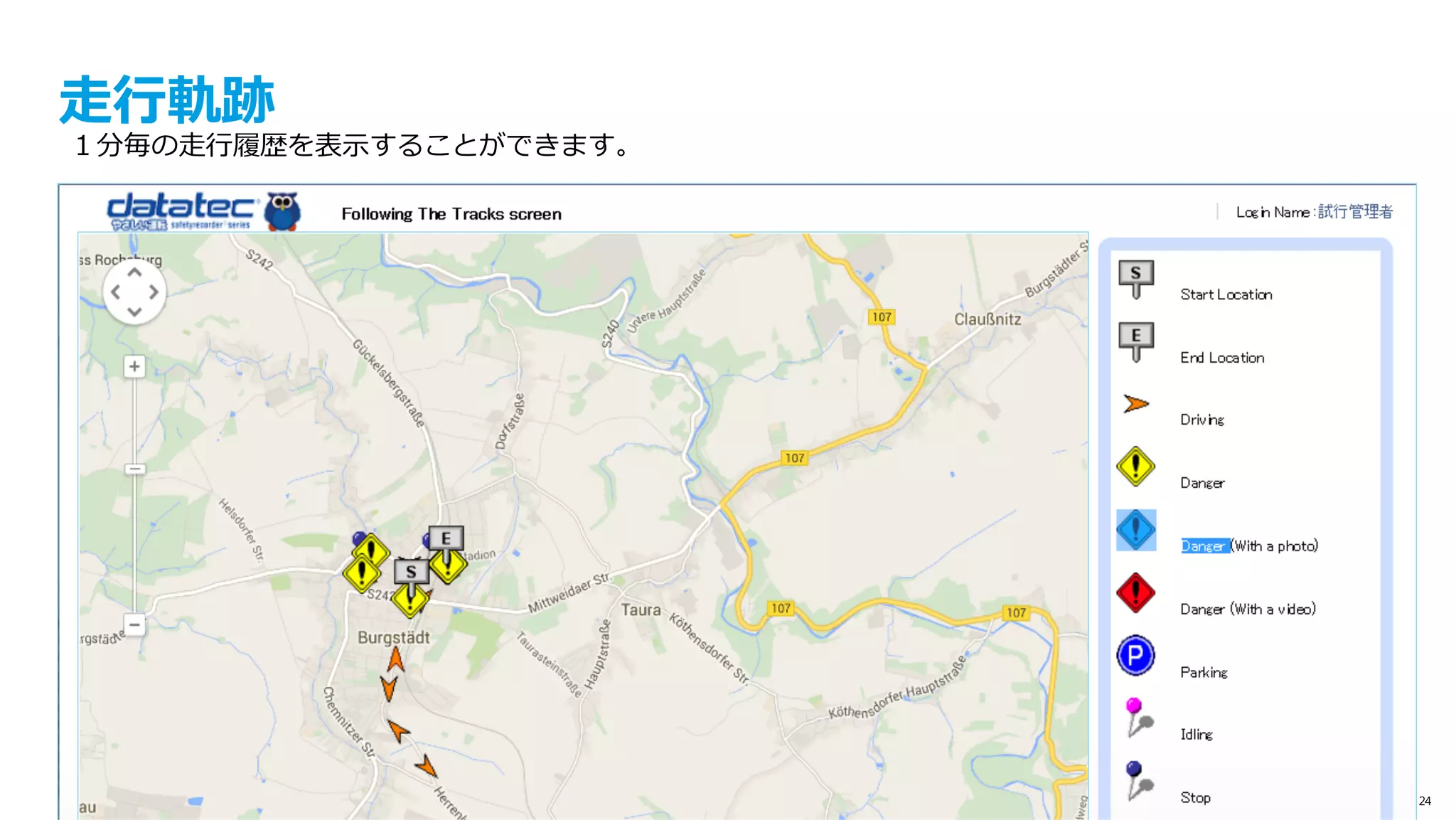Click the Dorfstraße road label on map
Image resolution: width=1456 pixels, height=820 pixels.
pyautogui.click(x=510, y=422)
